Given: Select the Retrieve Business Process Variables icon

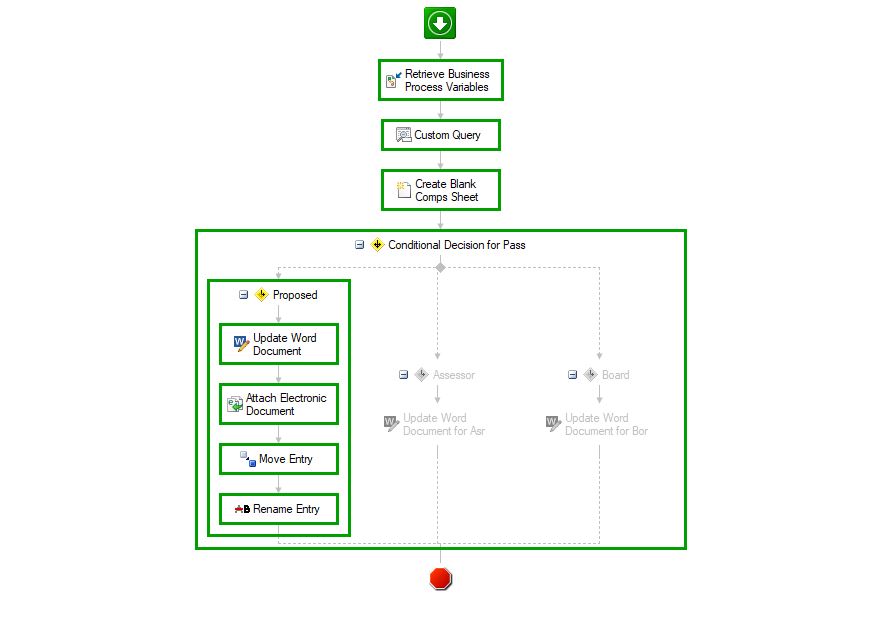Looking at the screenshot, I should tap(393, 80).
